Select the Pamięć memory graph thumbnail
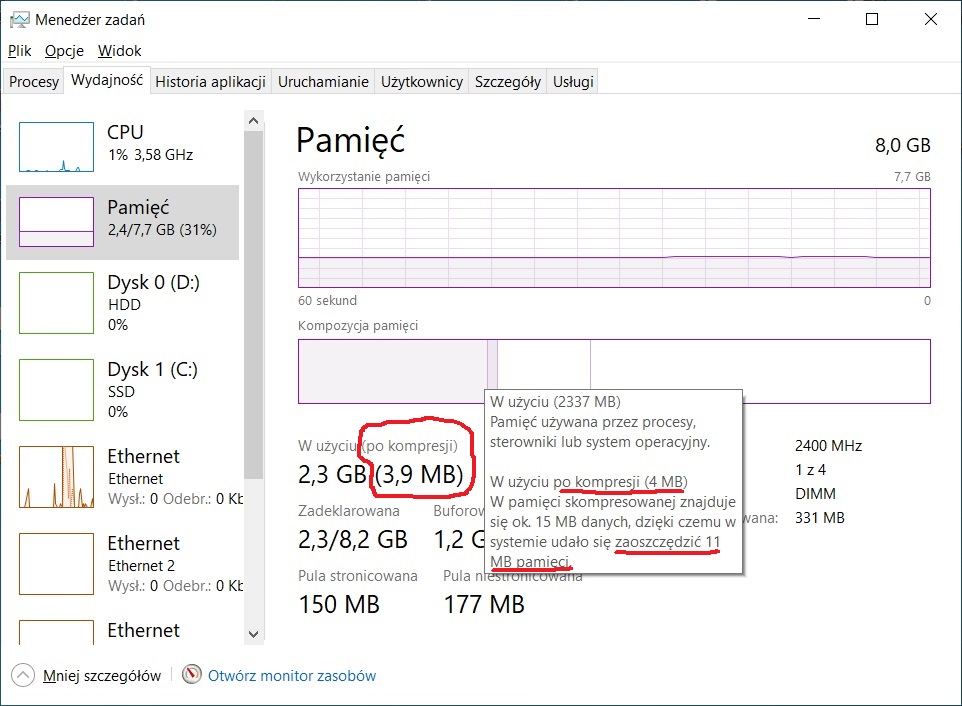The image size is (962, 706). tap(56, 222)
